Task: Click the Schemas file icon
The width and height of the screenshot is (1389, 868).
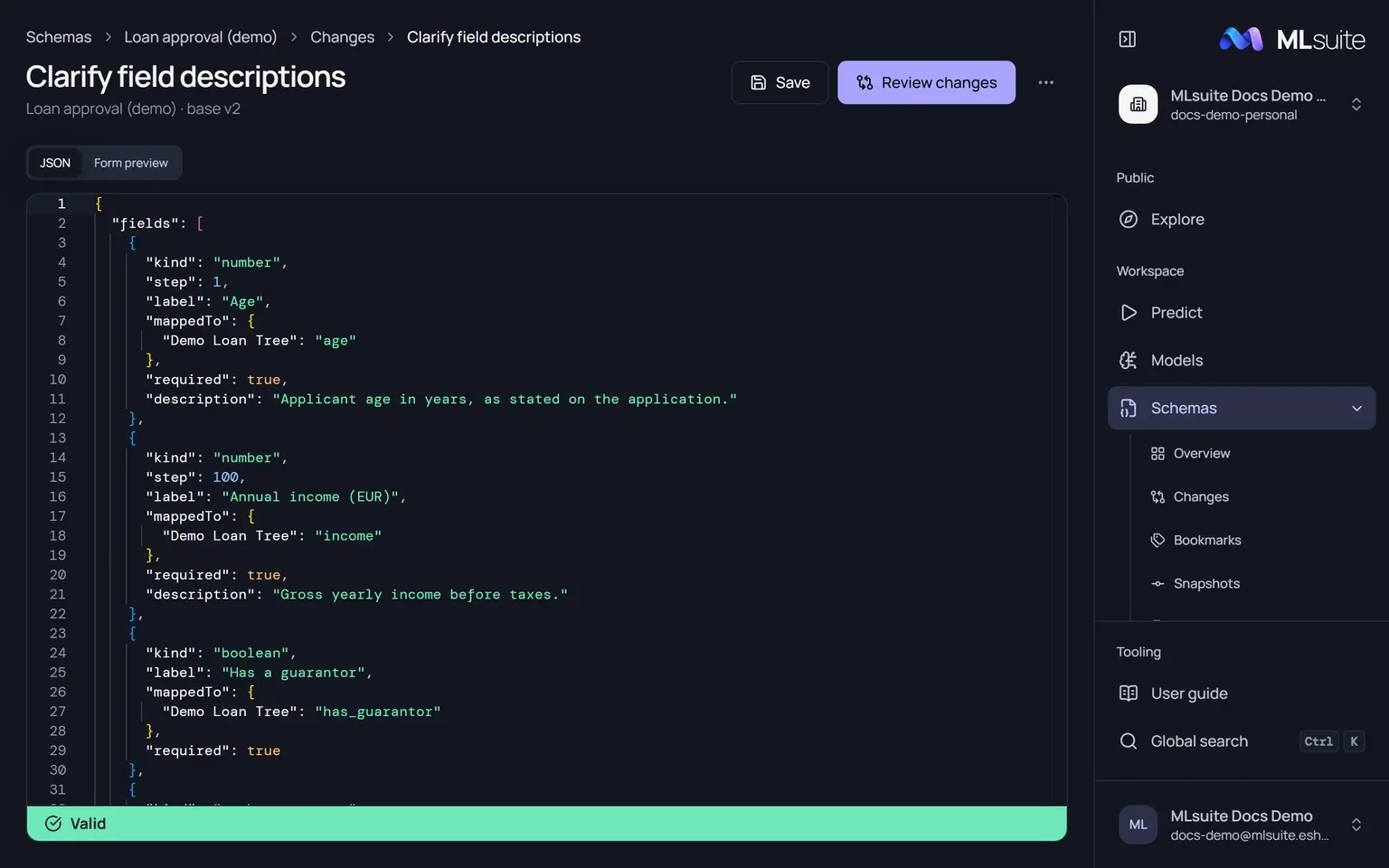Action: coord(1129,408)
